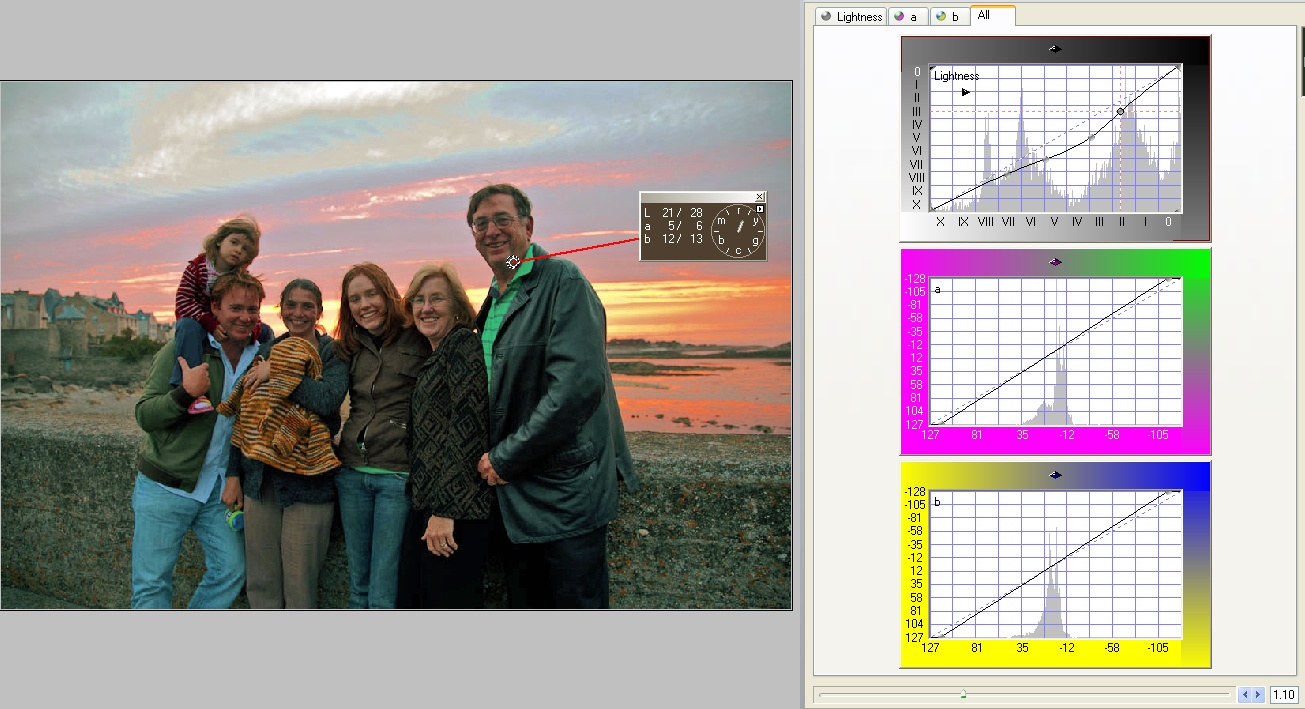Switch to the Lightness tab
Screen dimensions: 1305x709
pos(852,16)
